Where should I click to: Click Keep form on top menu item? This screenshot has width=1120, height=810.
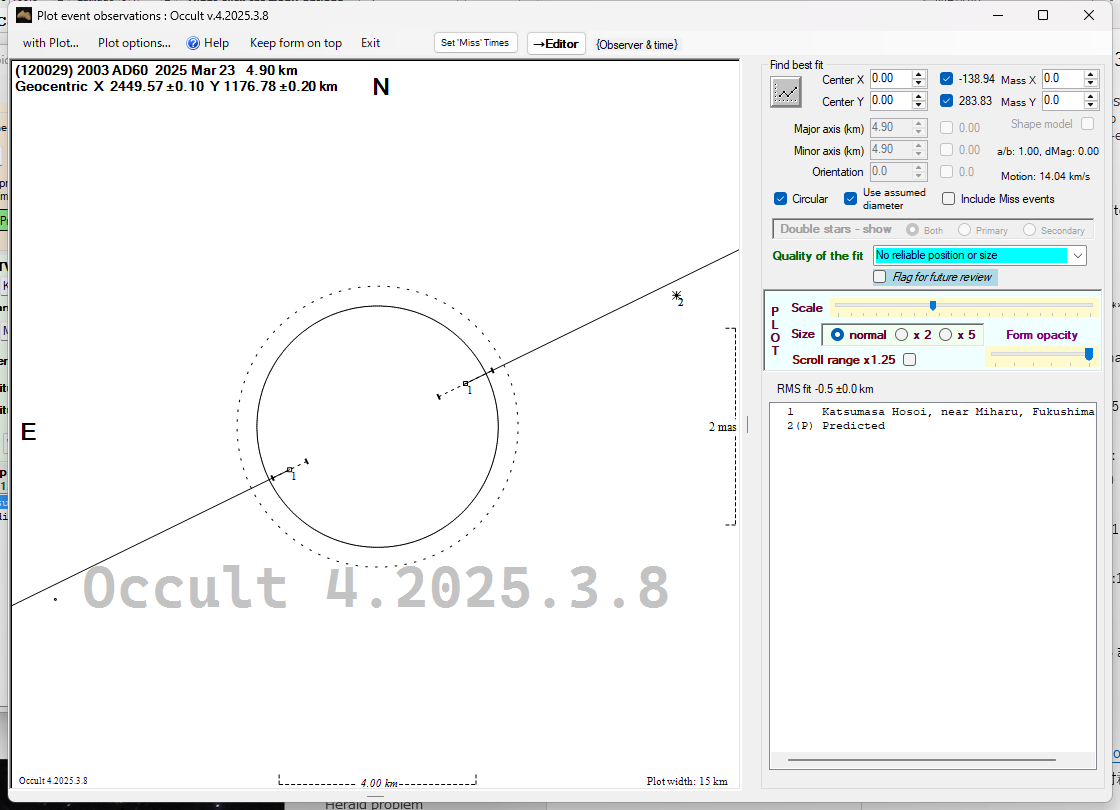click(296, 43)
